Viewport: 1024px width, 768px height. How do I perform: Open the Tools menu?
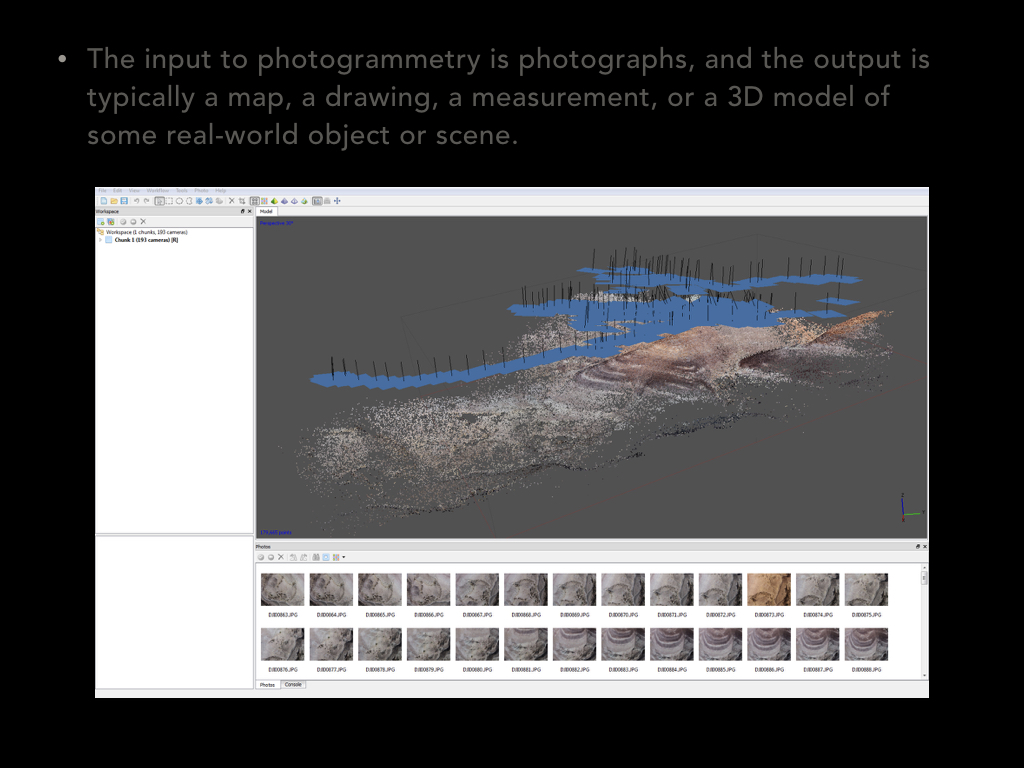tap(182, 191)
